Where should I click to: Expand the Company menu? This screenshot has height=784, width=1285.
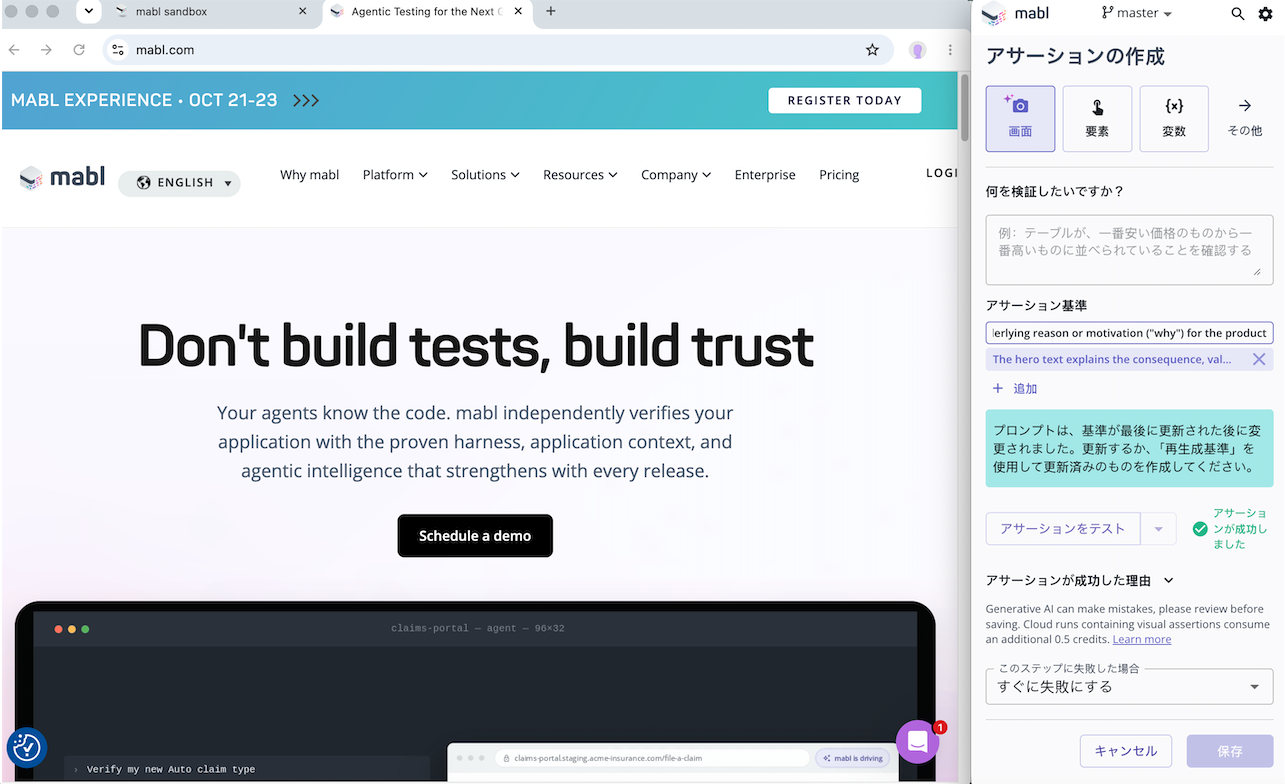676,175
